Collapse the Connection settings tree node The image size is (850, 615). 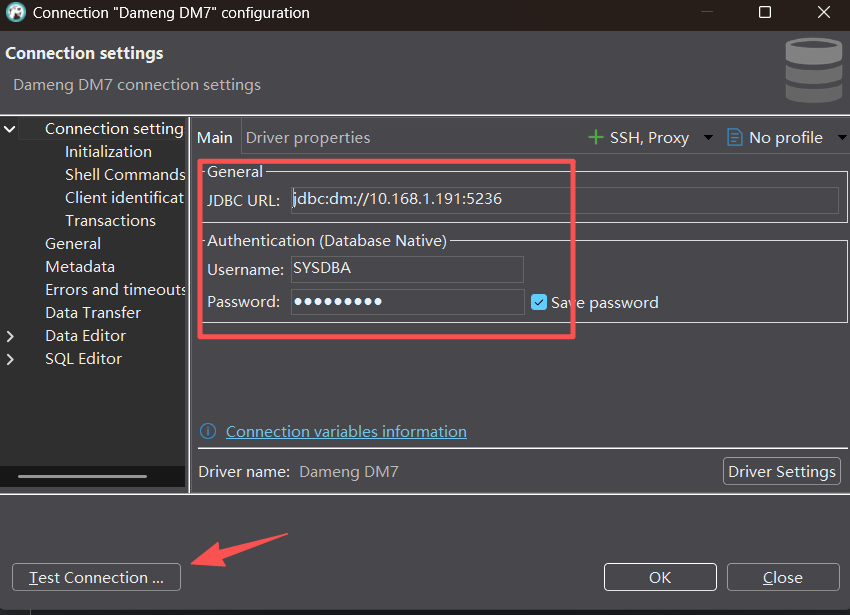[10, 129]
